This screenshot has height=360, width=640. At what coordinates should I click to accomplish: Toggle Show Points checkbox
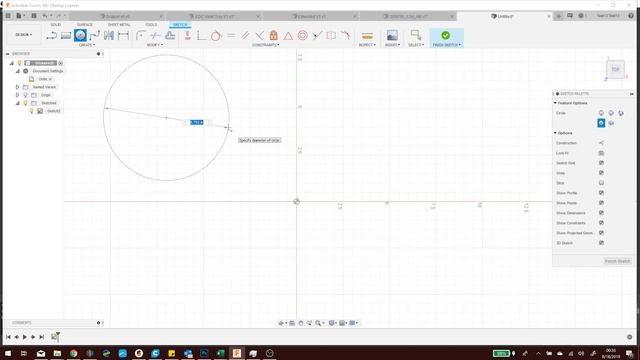[x=601, y=203]
